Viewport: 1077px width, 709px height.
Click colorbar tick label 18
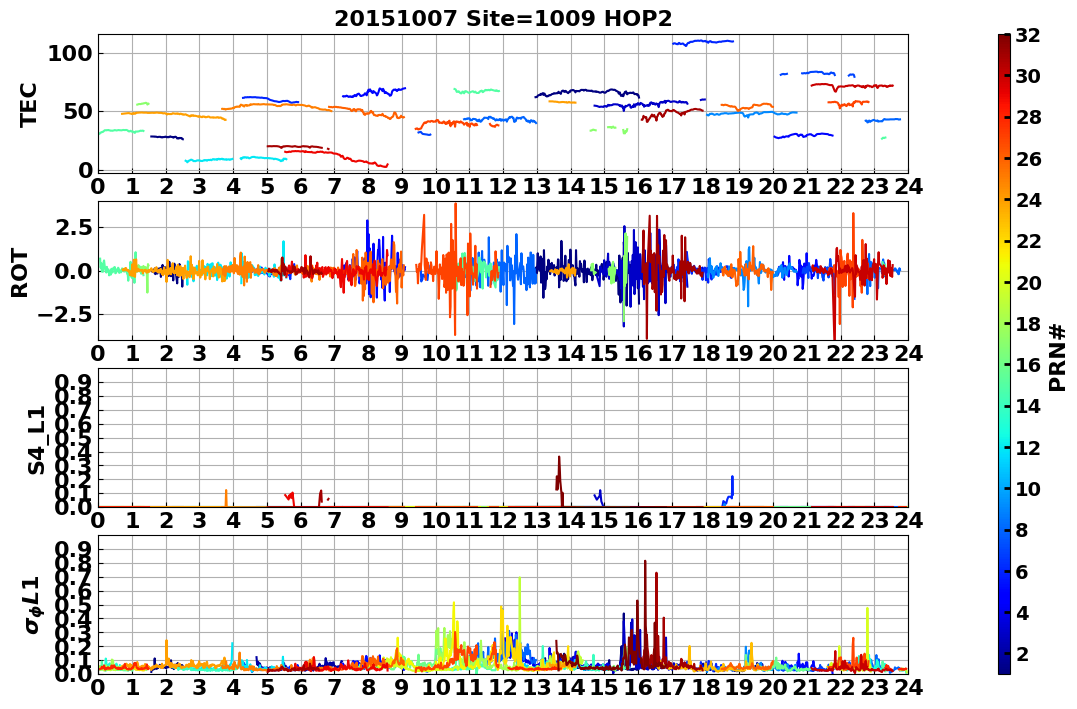[x=1028, y=324]
